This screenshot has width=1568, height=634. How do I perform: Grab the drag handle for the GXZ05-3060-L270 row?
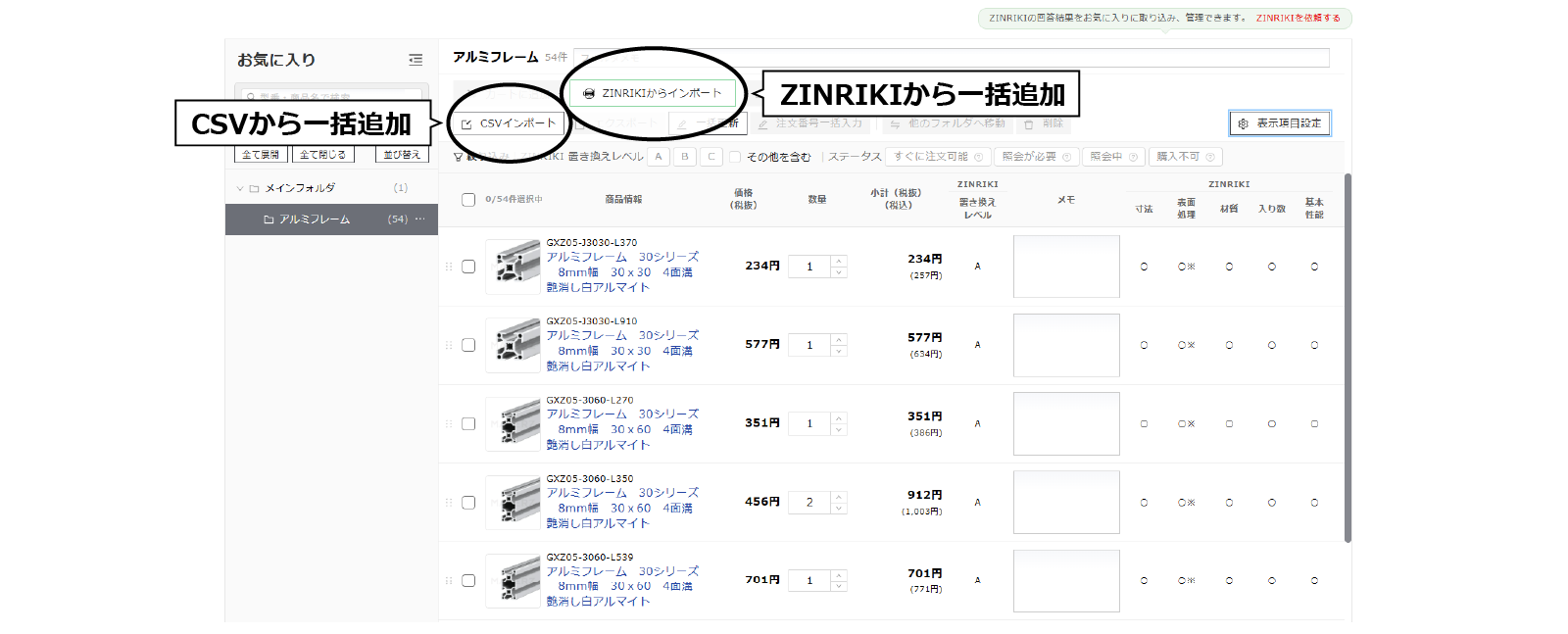tap(449, 423)
